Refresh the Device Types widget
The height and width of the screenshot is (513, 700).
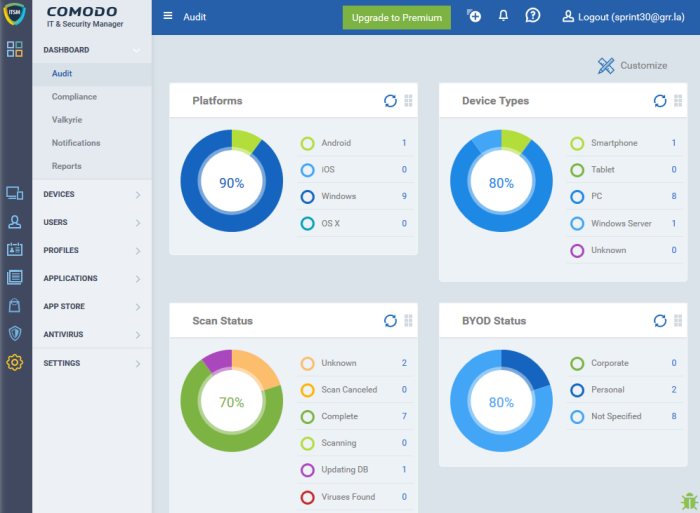point(660,101)
